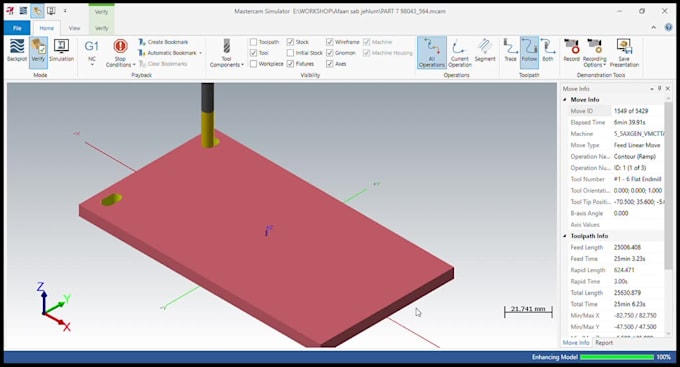
Task: Select Current Operation
Action: [x=460, y=52]
